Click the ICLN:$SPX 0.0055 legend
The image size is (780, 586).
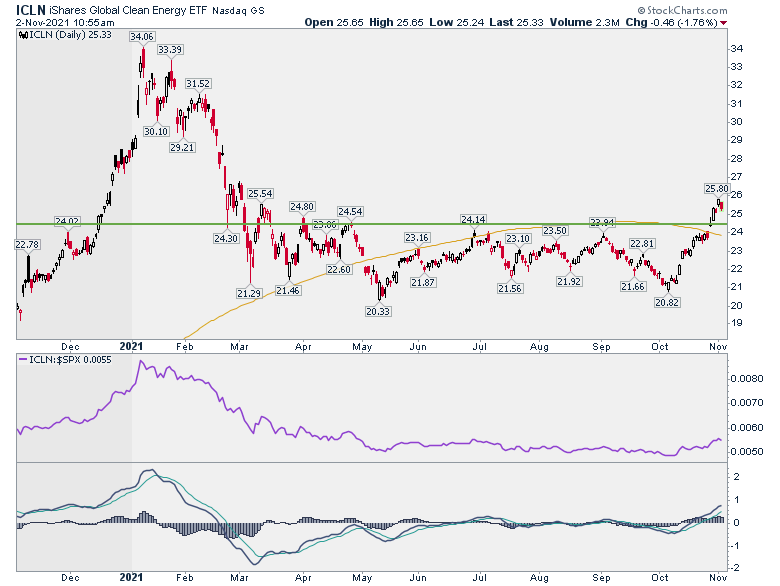[x=65, y=359]
